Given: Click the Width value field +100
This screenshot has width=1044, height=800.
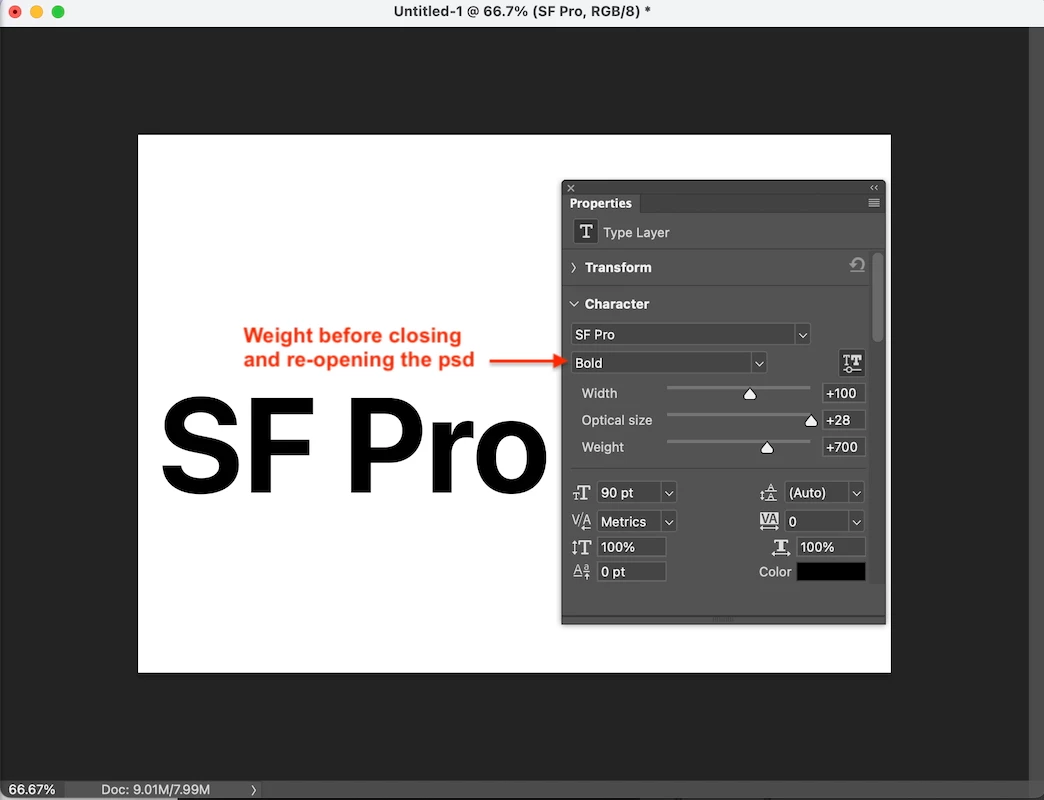Looking at the screenshot, I should click(844, 393).
